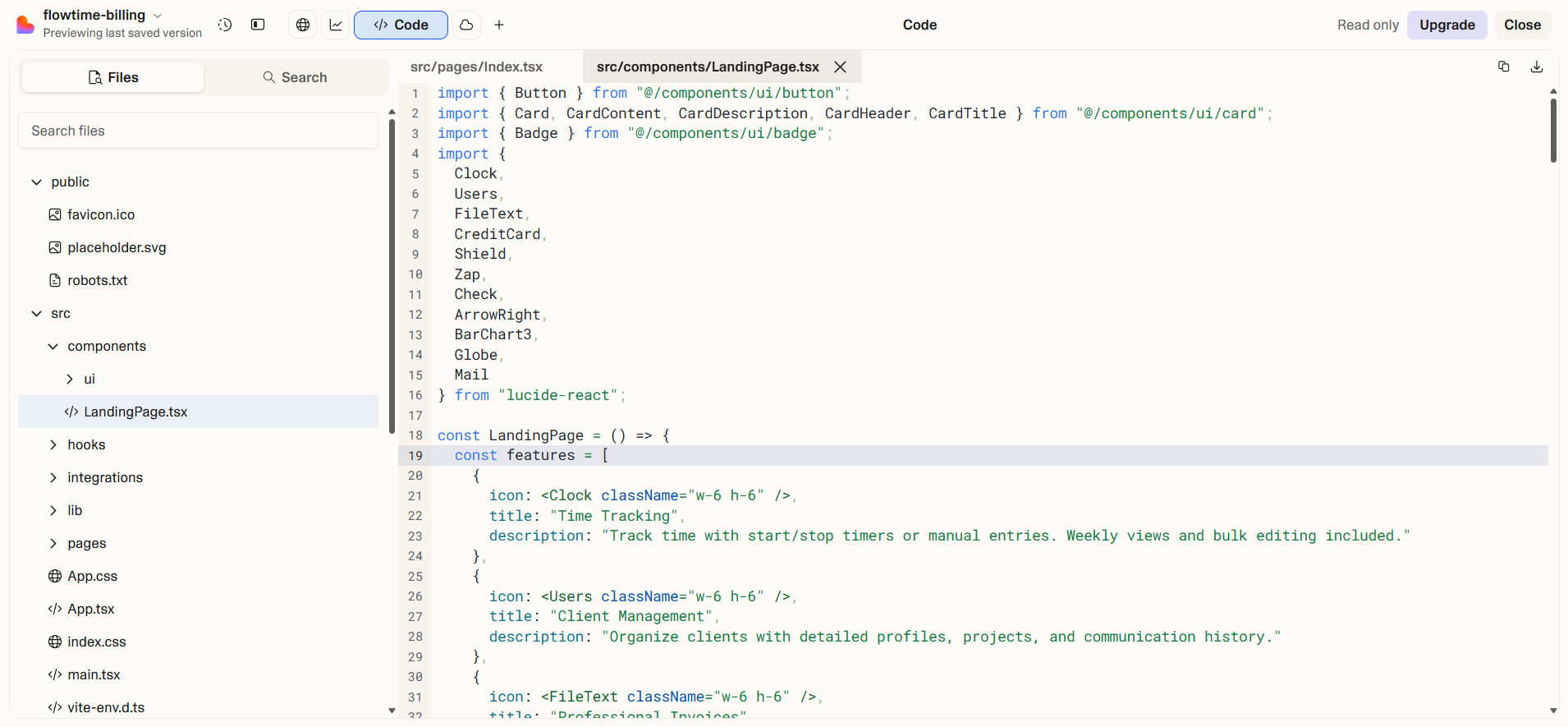1568x727 pixels.
Task: Click the favicon.ico image file icon
Action: 55,214
